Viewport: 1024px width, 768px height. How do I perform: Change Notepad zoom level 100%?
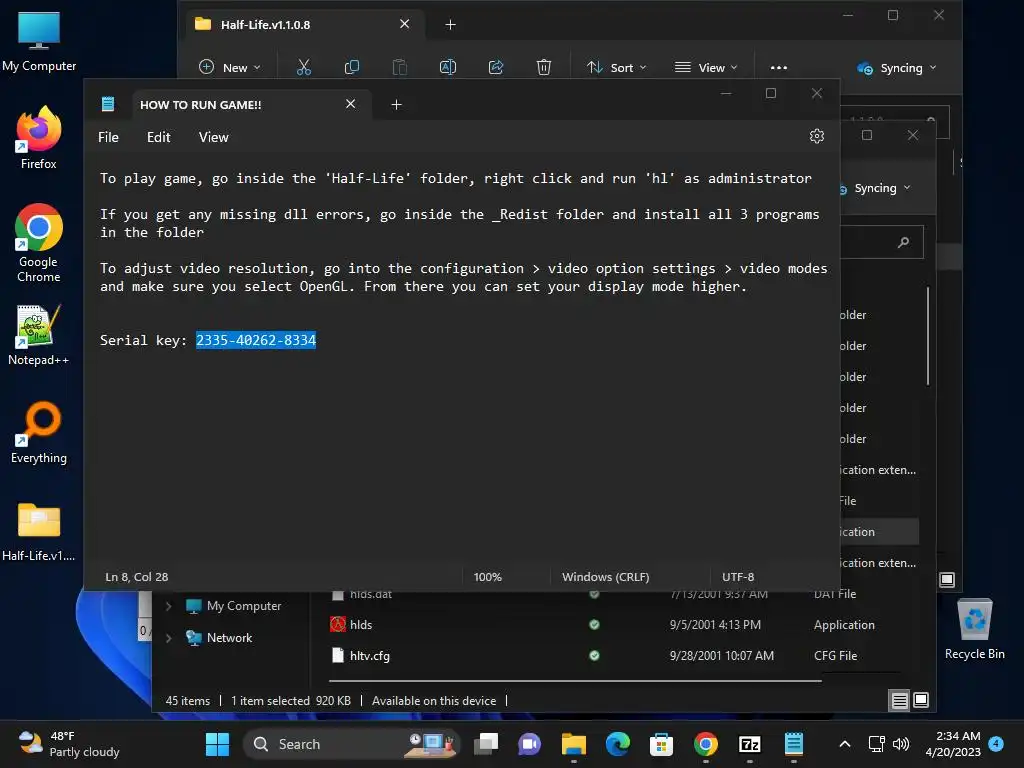point(487,577)
